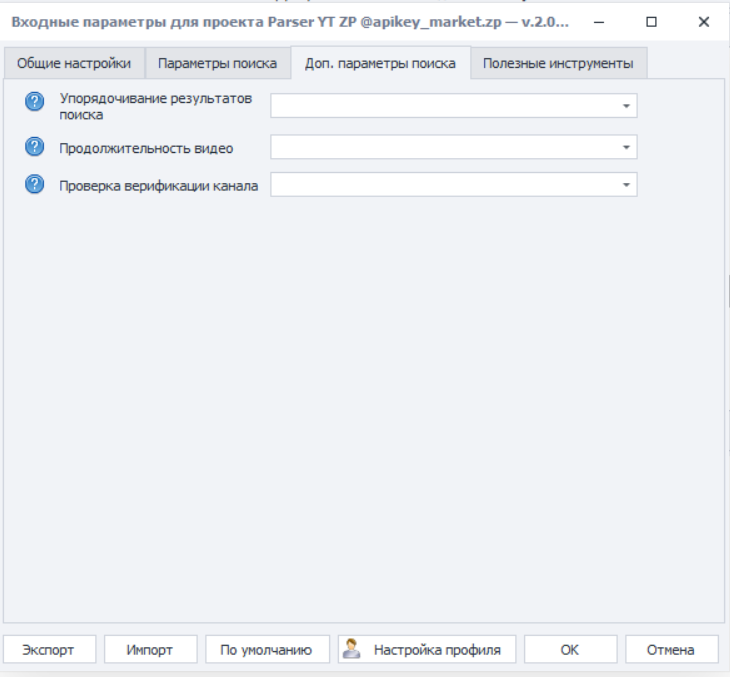730x677 pixels.
Task: Click the Импорт button
Action: tap(149, 650)
